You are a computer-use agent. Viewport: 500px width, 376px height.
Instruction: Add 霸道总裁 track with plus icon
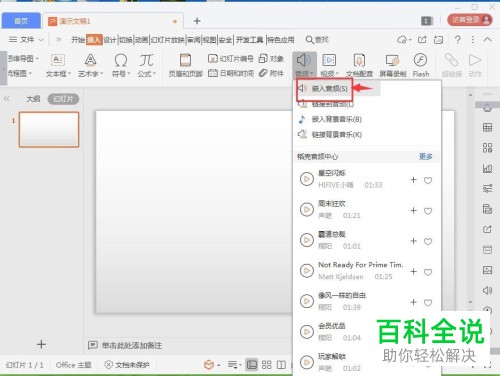pos(413,241)
